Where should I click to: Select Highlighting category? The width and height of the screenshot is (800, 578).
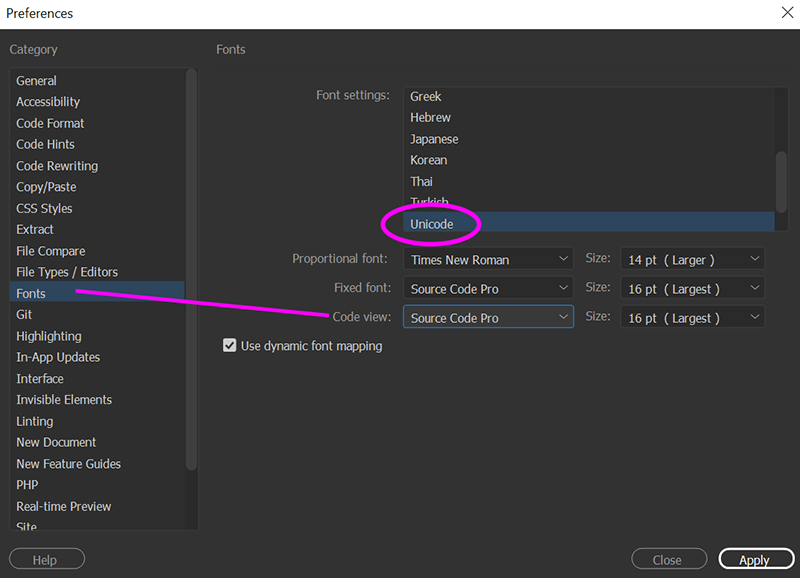97,336
